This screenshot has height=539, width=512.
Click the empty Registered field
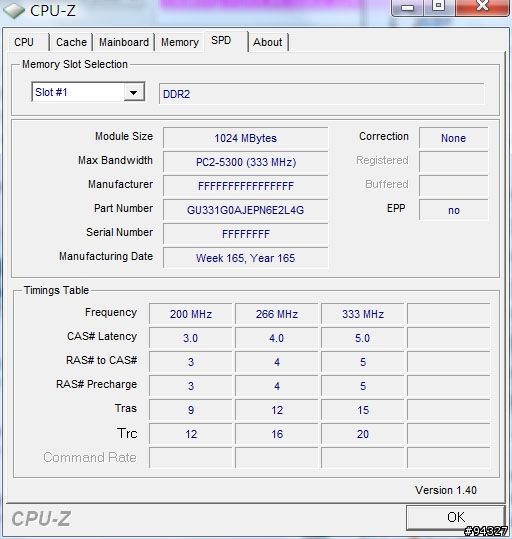point(454,162)
